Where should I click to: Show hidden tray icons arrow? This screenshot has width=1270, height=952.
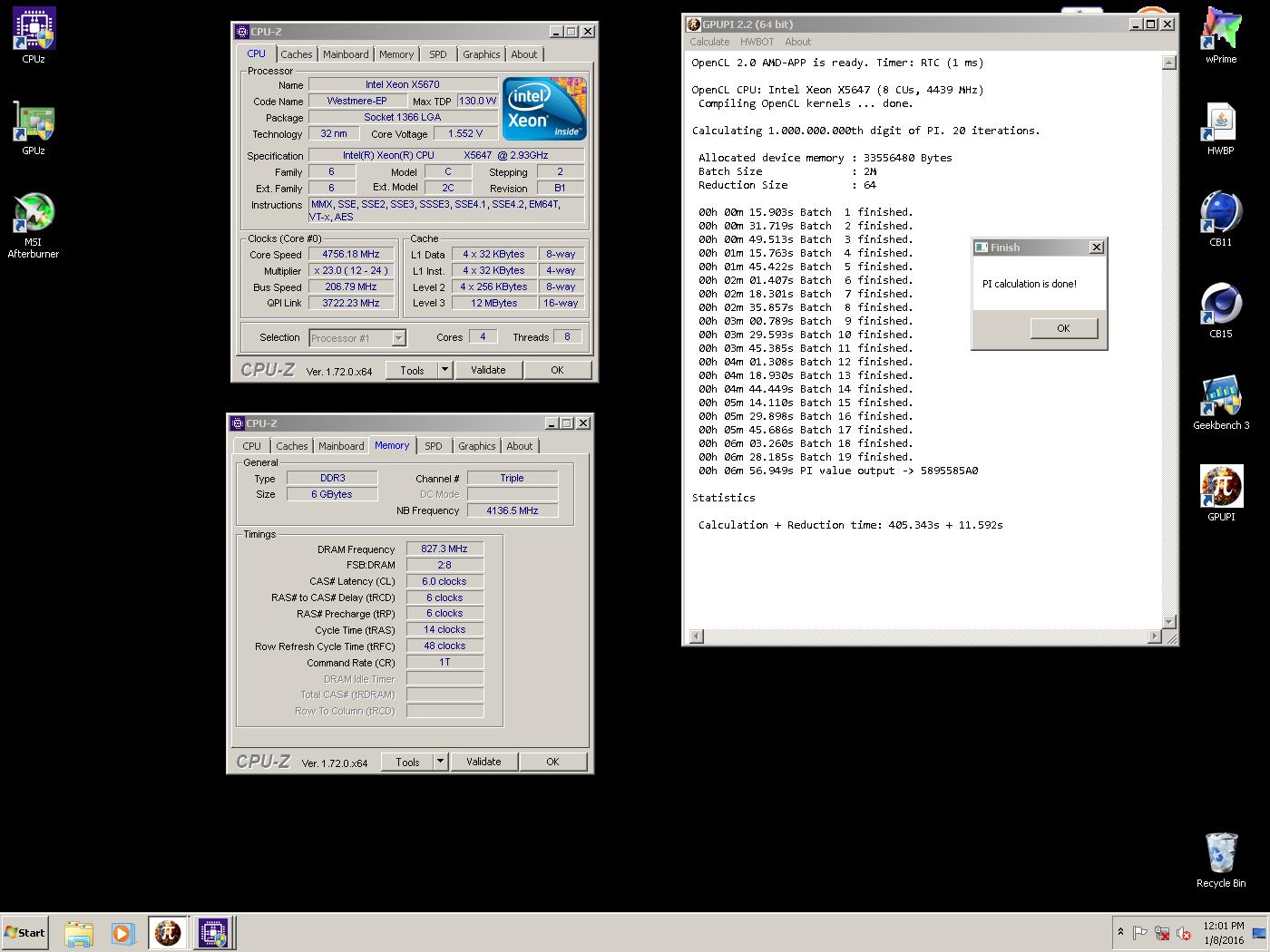pyautogui.click(x=1120, y=932)
